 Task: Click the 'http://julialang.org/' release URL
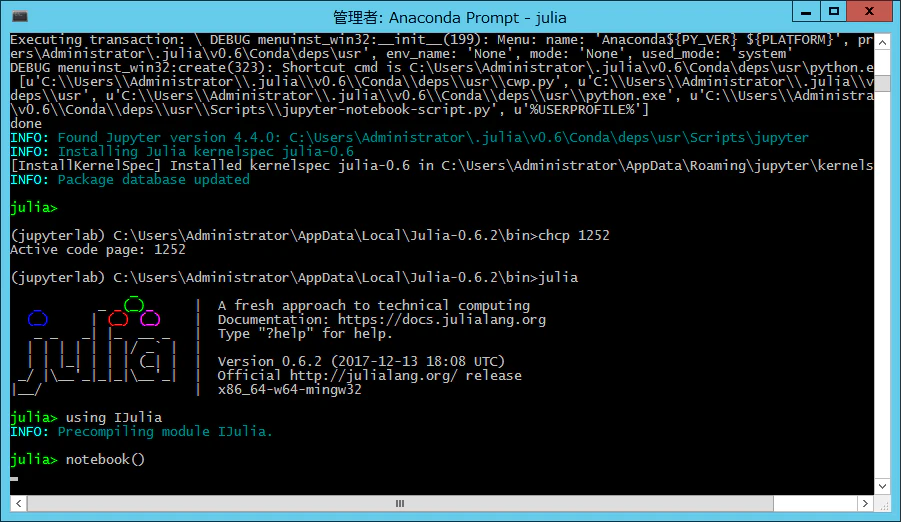pos(374,375)
